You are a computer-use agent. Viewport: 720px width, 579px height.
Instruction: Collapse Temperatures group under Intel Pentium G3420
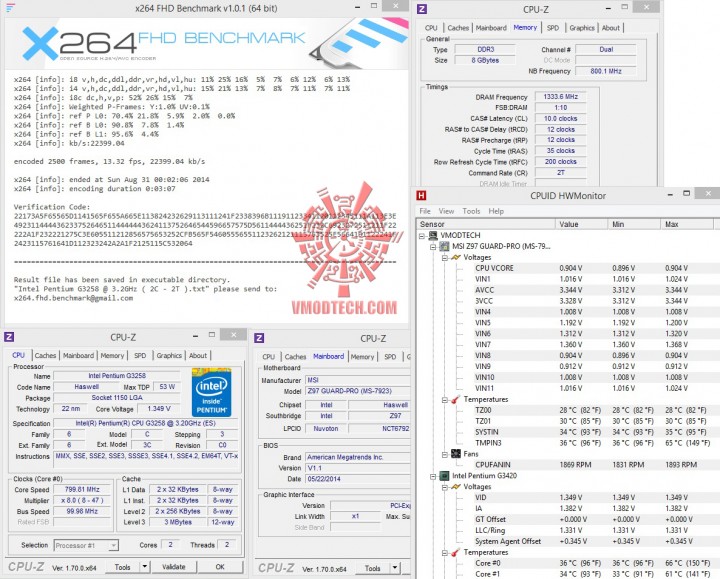click(444, 553)
